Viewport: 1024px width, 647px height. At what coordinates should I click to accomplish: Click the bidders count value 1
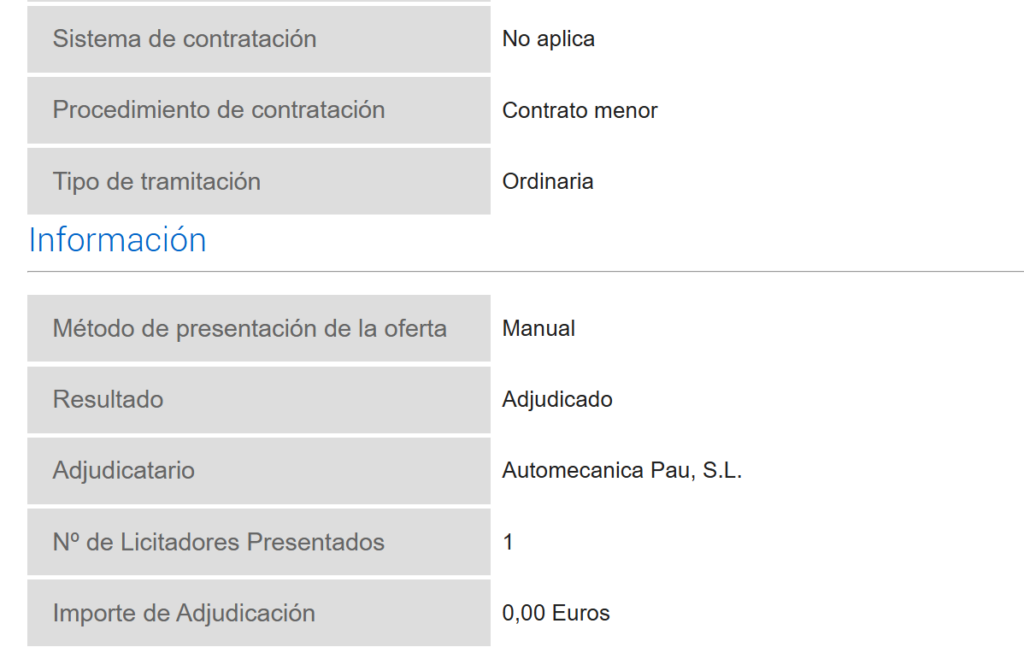tap(508, 542)
